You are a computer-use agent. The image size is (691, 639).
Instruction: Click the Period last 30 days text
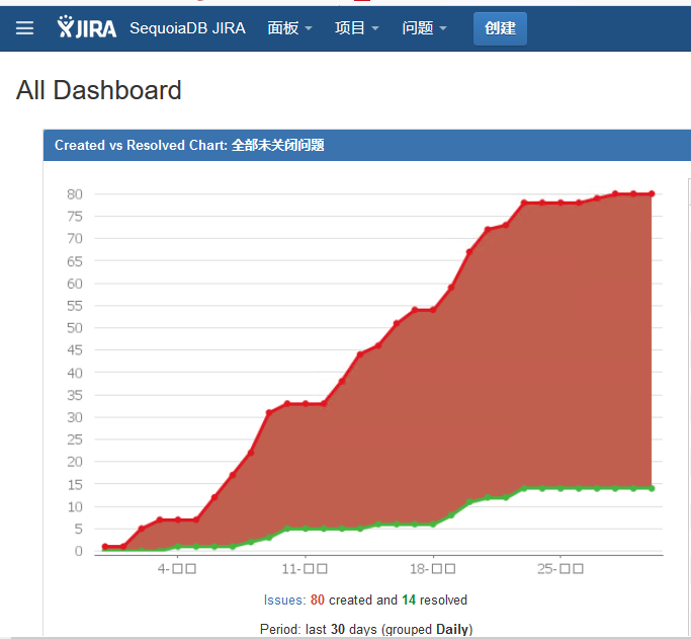[366, 629]
